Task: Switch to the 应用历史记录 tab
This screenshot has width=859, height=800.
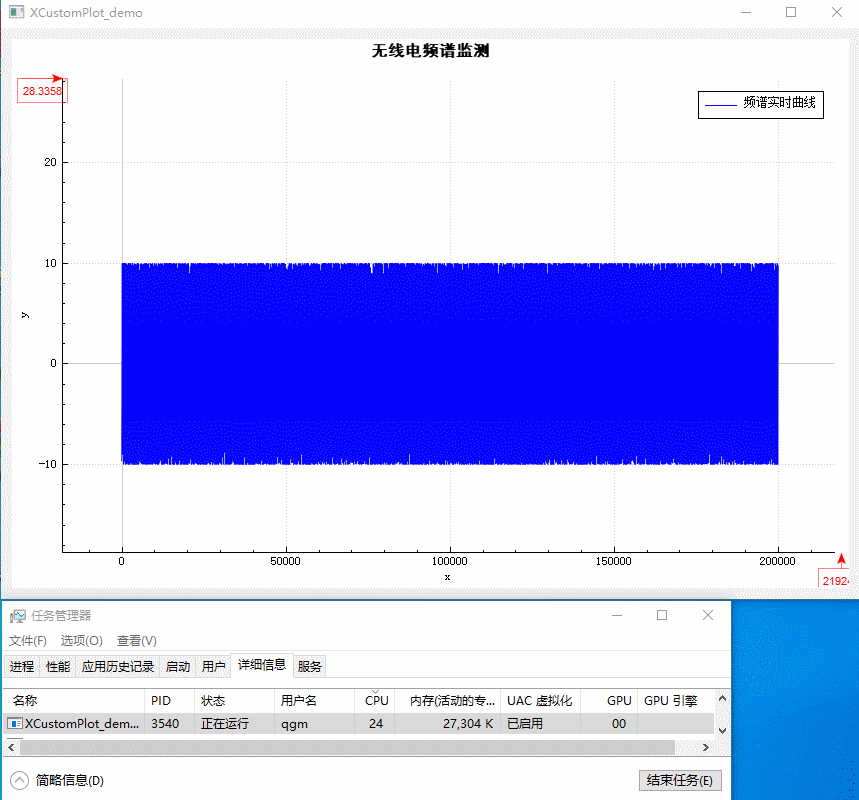Action: (x=118, y=666)
